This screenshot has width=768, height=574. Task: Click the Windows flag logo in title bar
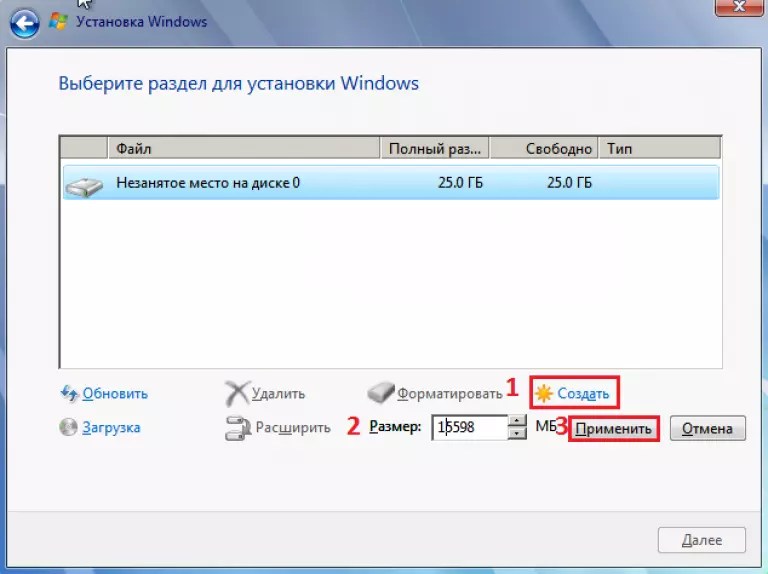tap(58, 22)
